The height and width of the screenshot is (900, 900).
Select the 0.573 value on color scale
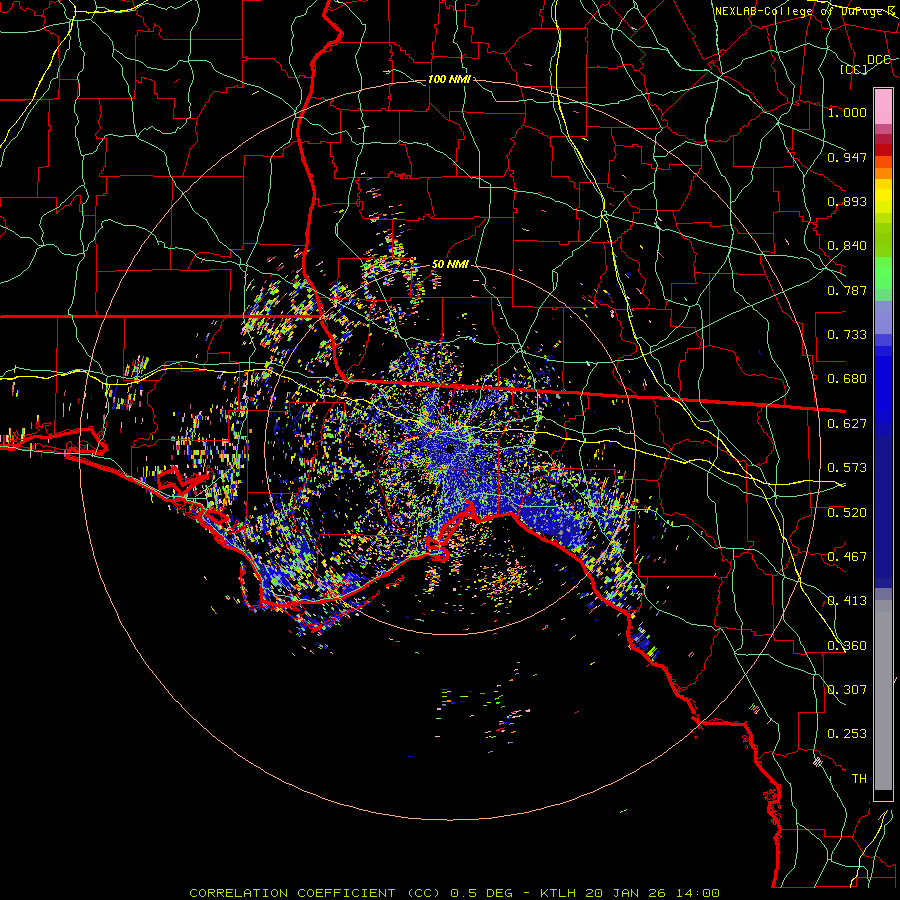(847, 468)
